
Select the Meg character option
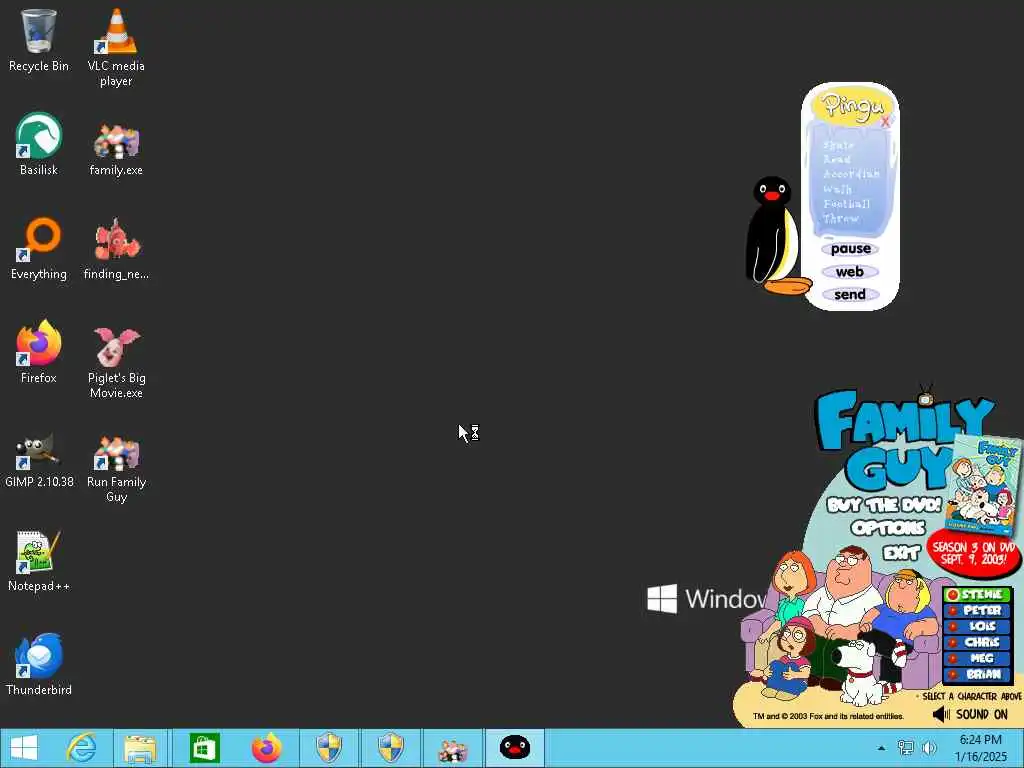coord(977,658)
